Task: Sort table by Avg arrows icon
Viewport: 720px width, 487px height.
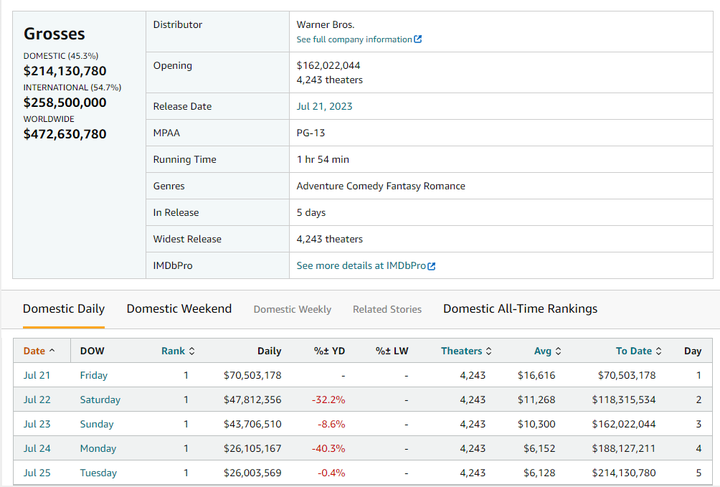Action: tap(558, 351)
